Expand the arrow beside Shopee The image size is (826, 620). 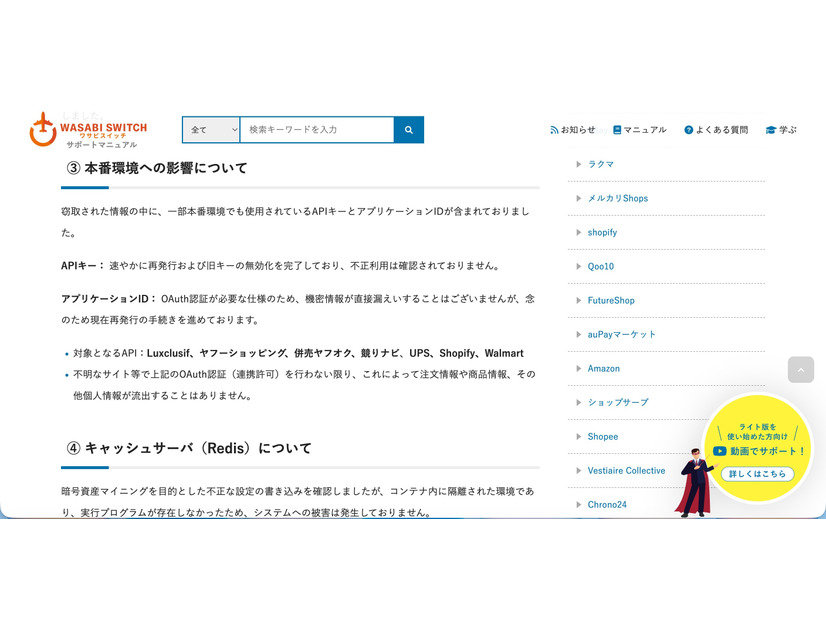(x=578, y=437)
